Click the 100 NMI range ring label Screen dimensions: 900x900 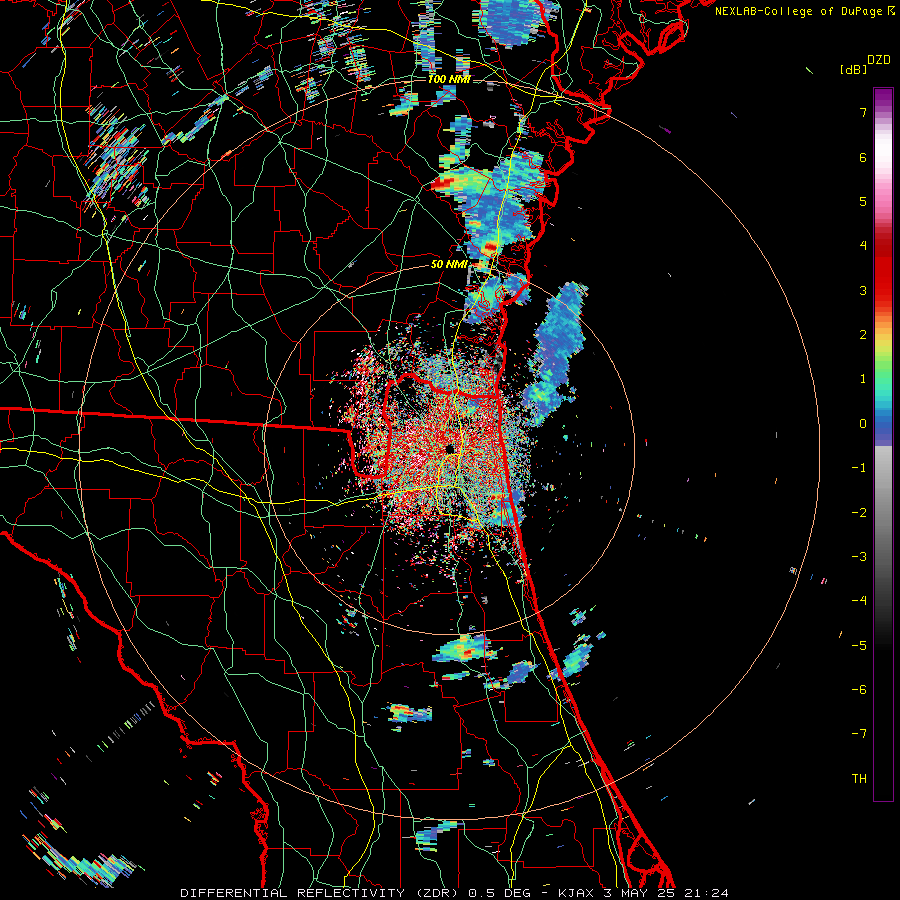[449, 79]
